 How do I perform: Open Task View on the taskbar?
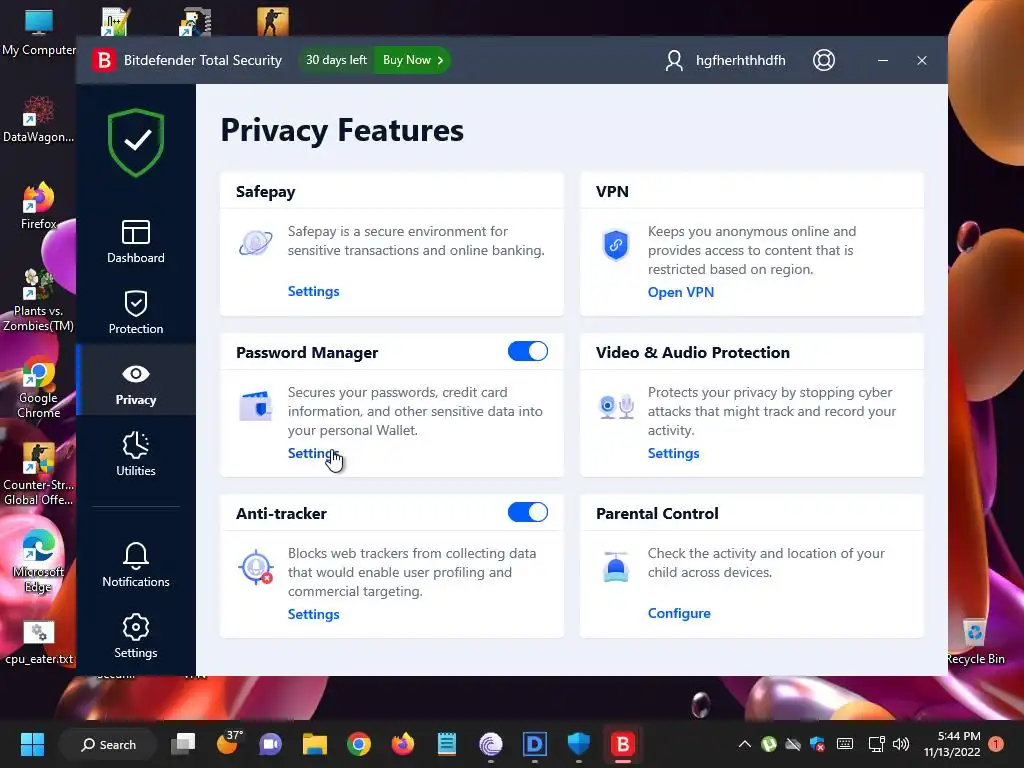coord(183,744)
